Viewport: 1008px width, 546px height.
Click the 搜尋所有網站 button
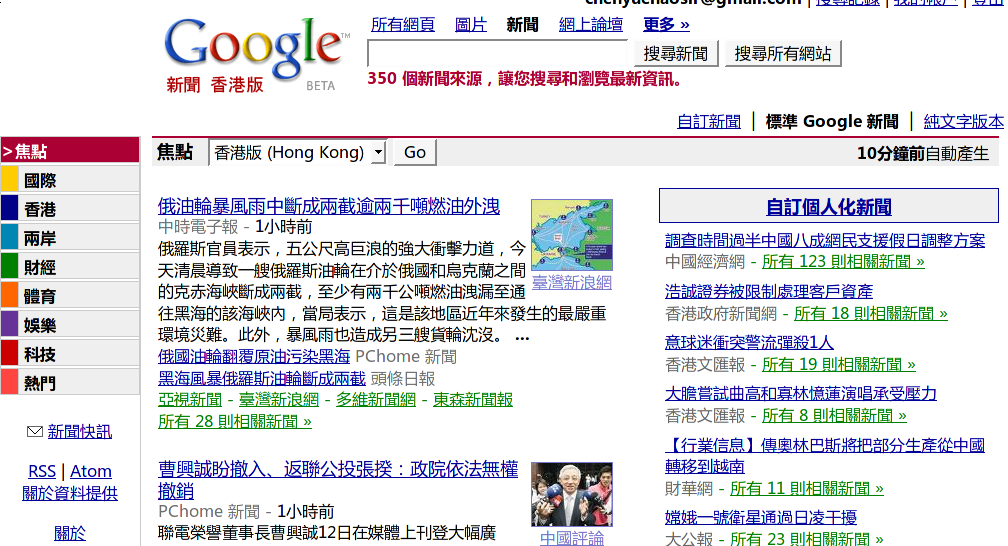click(783, 53)
